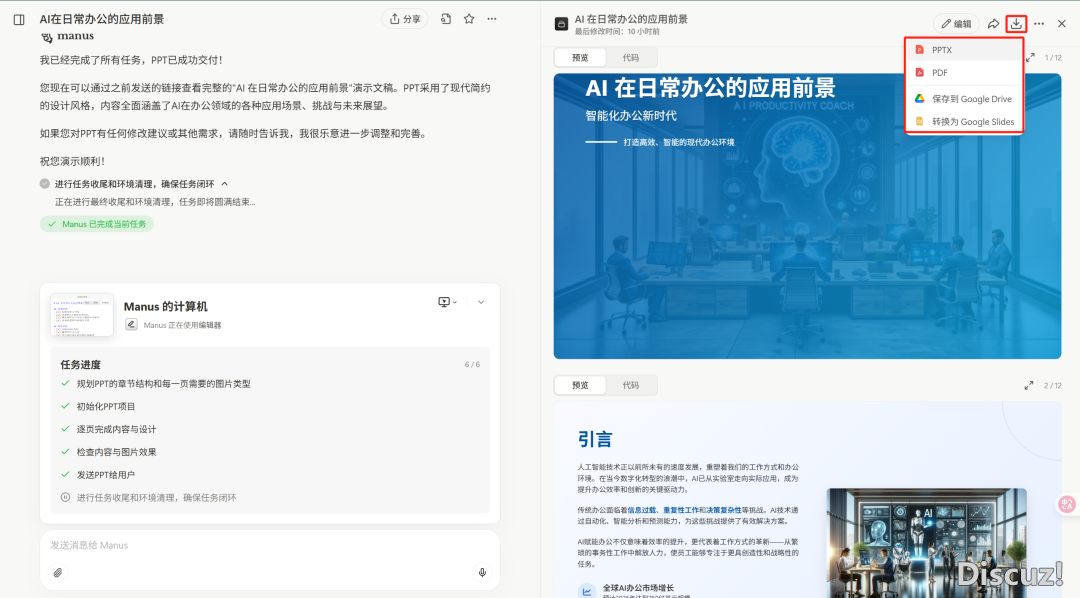Click the microphone voice input icon

click(482, 572)
